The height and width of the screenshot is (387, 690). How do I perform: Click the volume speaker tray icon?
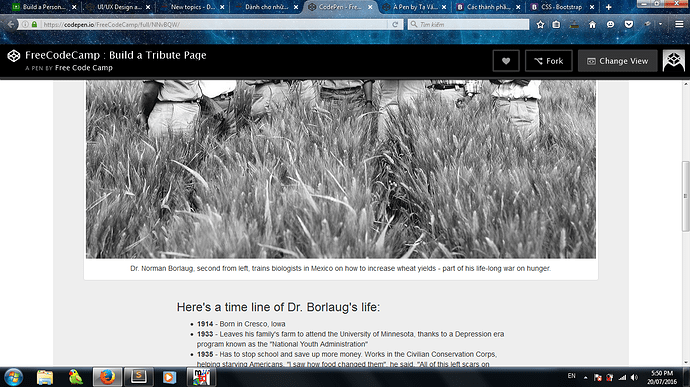point(634,377)
